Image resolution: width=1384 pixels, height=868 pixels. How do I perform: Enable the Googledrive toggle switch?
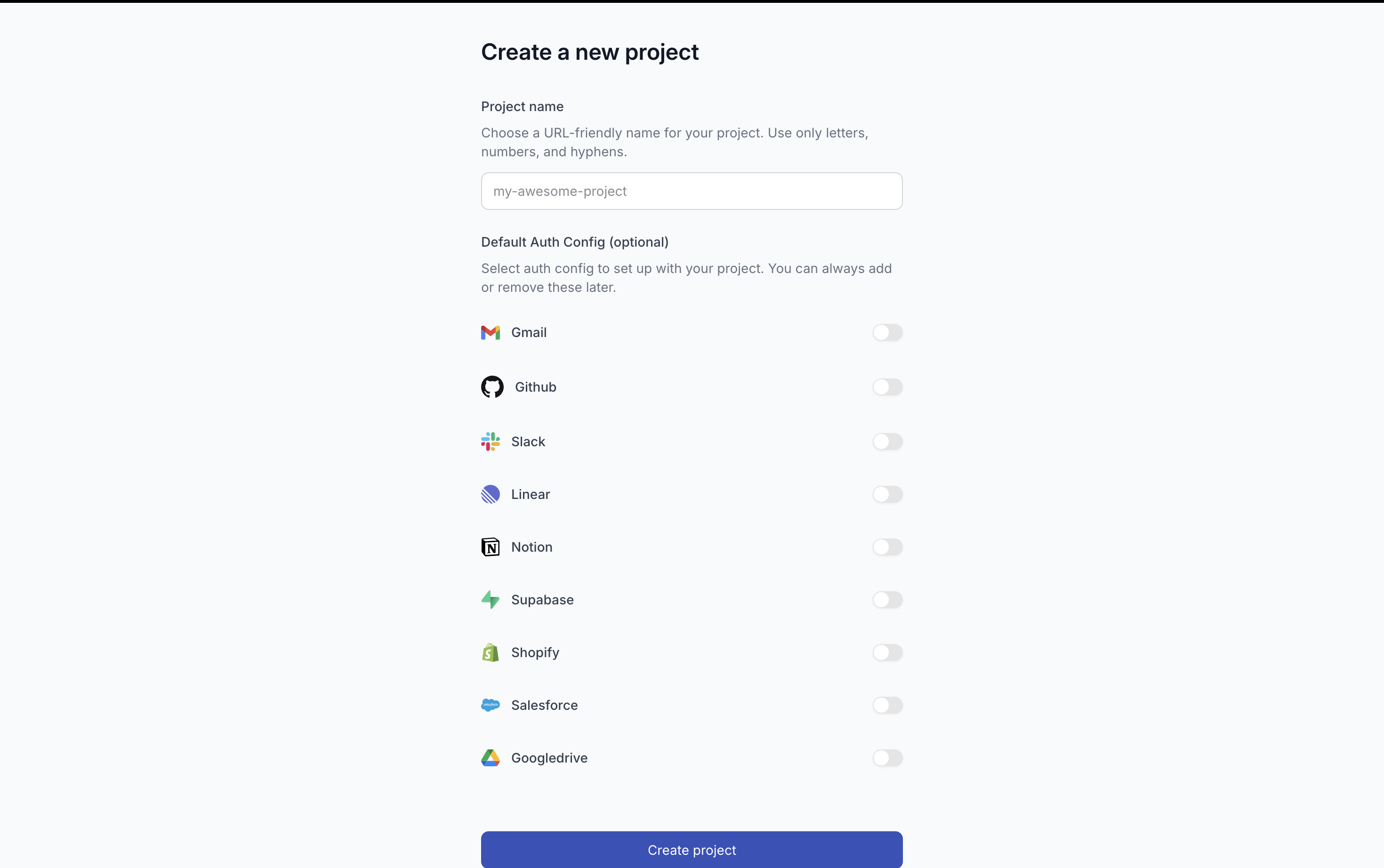click(887, 758)
